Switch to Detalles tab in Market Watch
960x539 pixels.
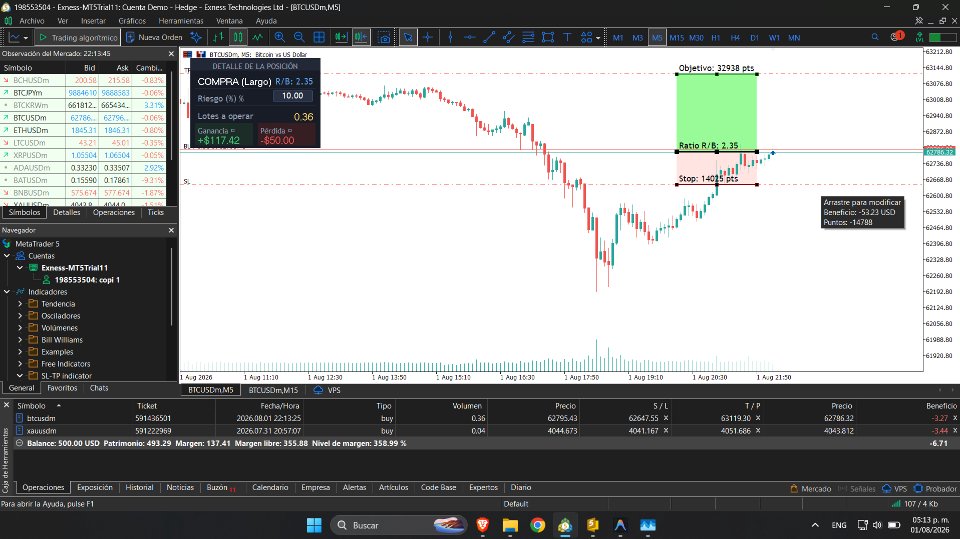pyautogui.click(x=67, y=213)
